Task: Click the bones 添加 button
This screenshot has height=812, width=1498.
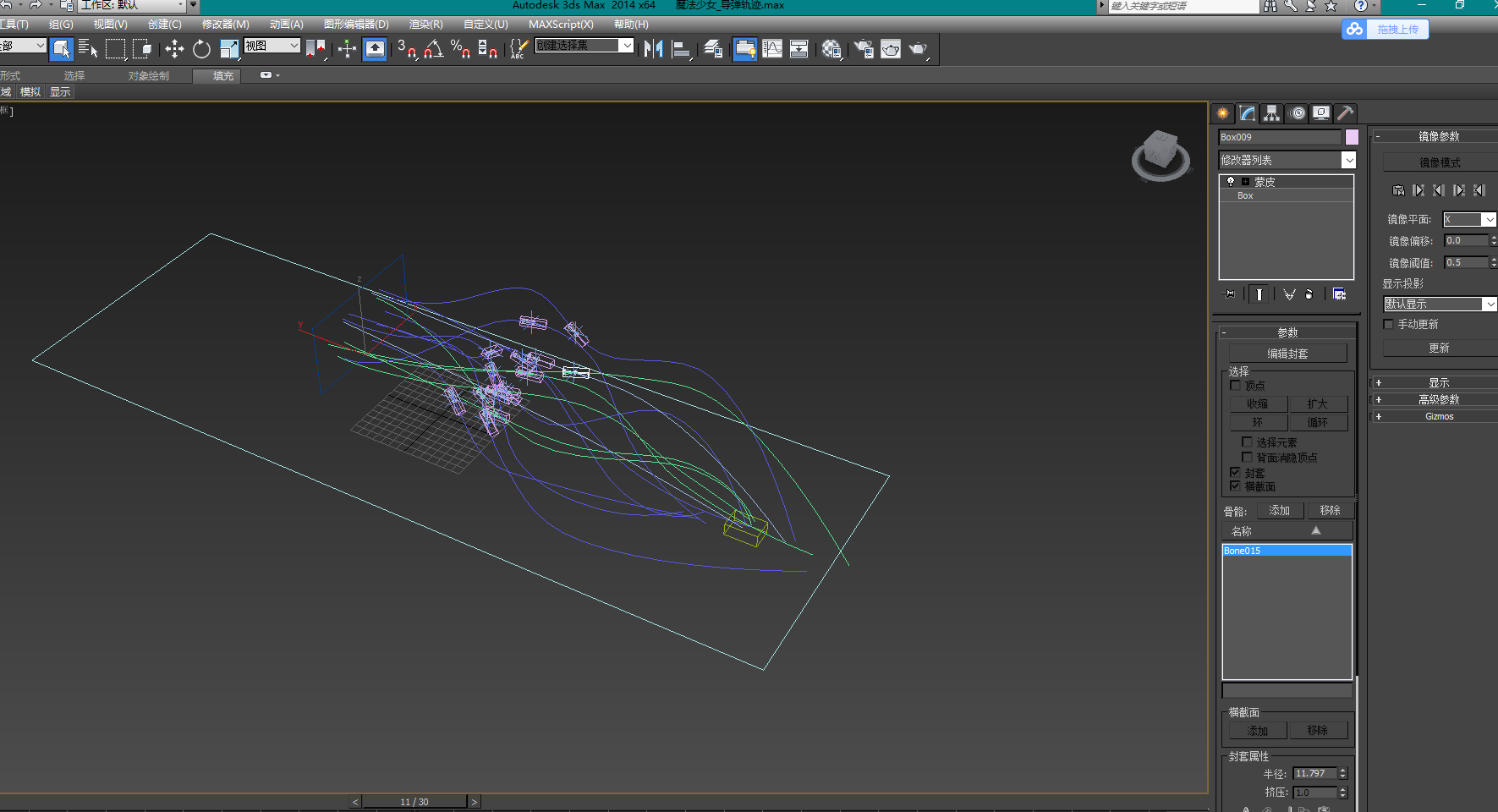Action: pyautogui.click(x=1279, y=511)
